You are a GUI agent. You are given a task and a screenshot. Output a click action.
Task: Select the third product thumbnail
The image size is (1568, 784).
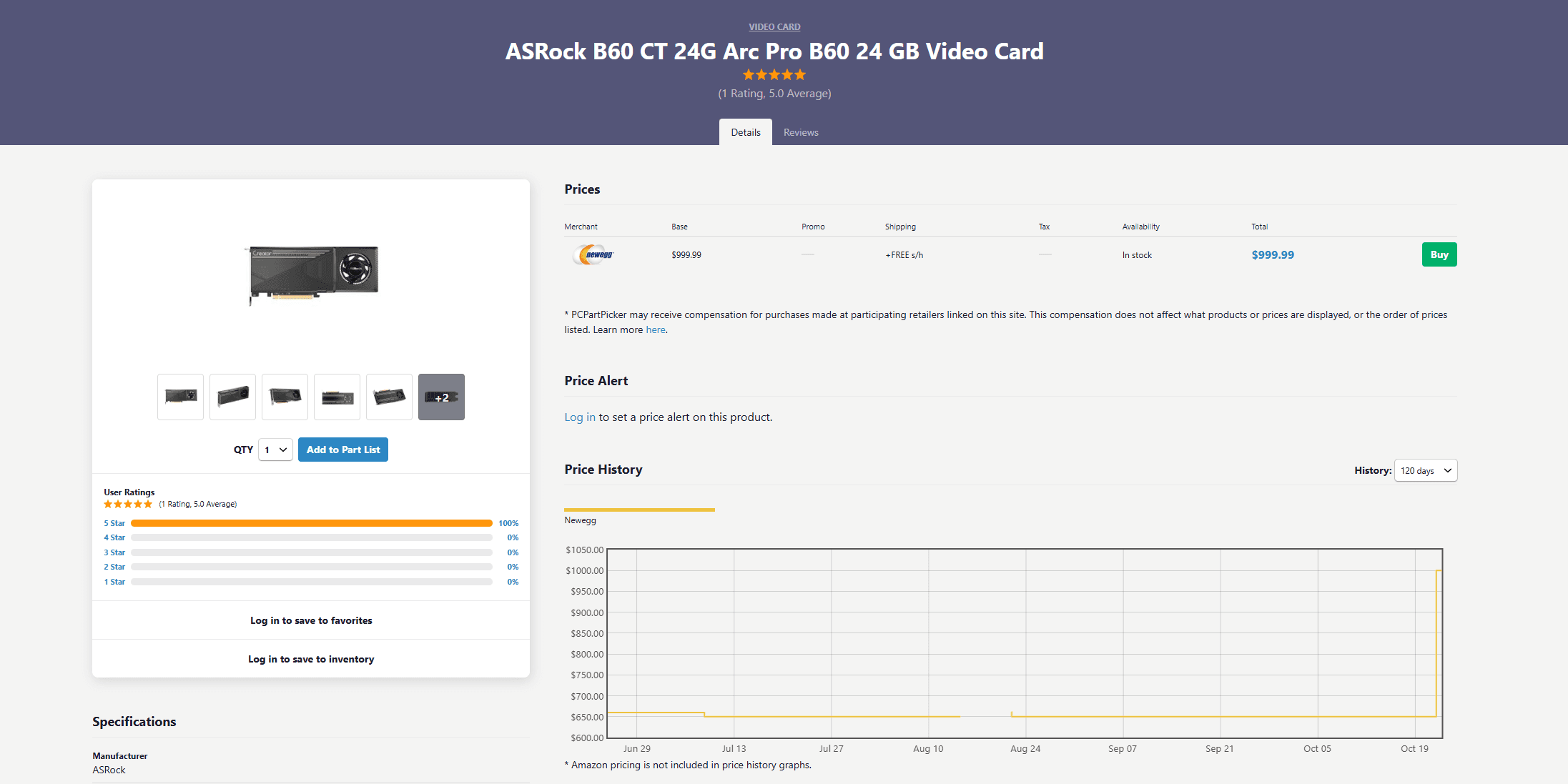(x=285, y=397)
